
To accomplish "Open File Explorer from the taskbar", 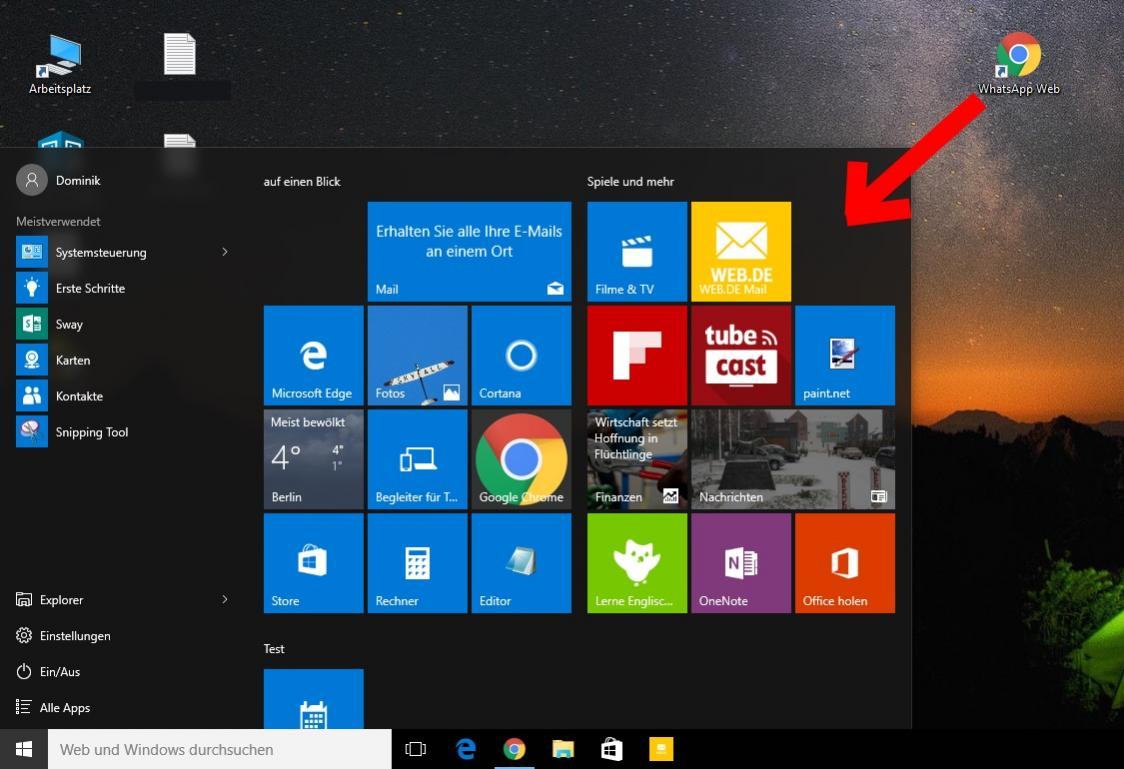I will (563, 750).
